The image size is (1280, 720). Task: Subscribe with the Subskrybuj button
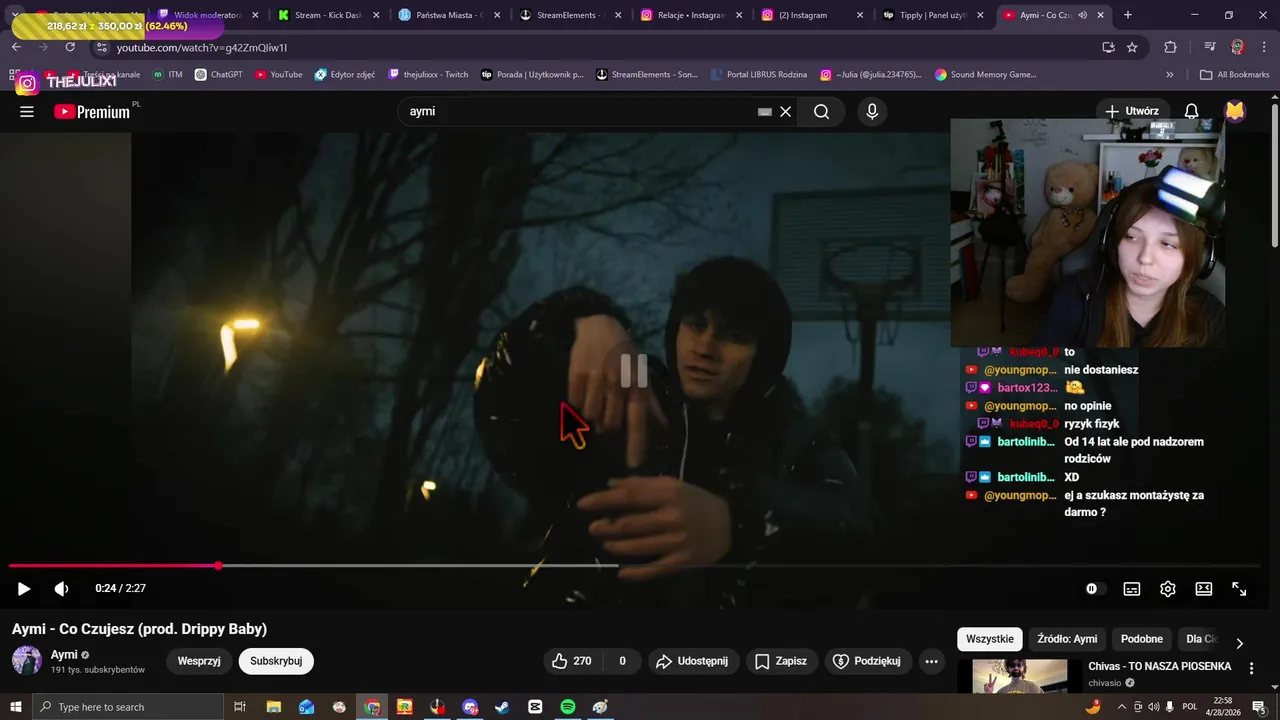pyautogui.click(x=276, y=661)
